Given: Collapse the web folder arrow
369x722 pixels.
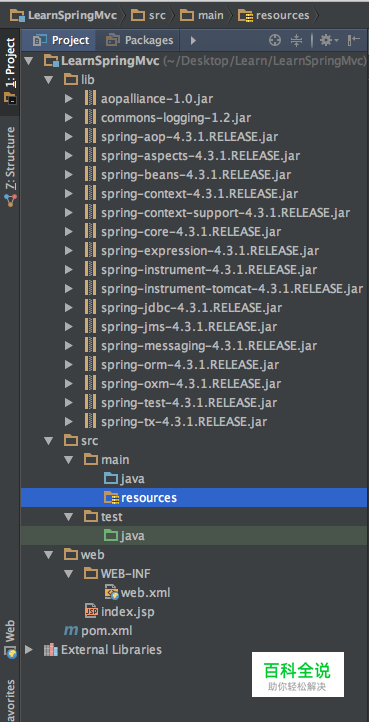Looking at the screenshot, I should [49, 555].
